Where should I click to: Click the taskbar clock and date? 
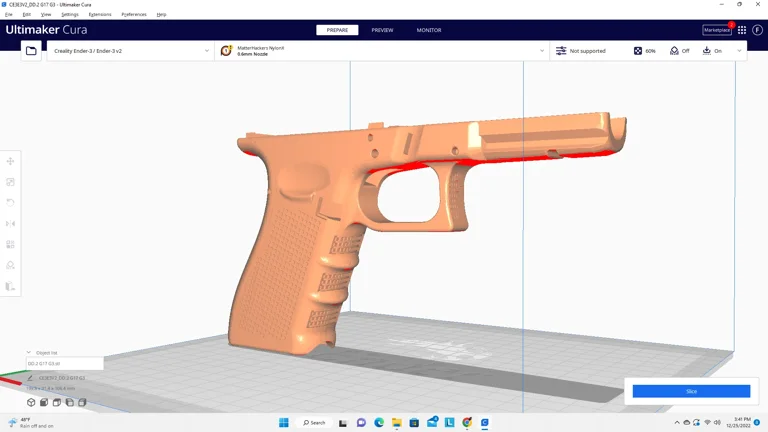[739, 422]
